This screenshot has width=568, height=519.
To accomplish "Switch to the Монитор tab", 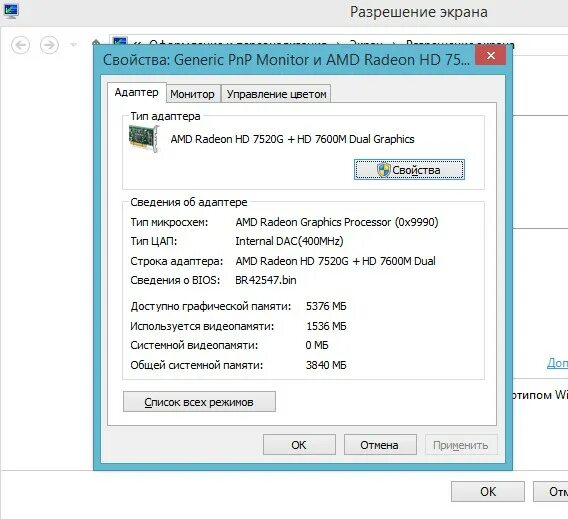I will [192, 94].
